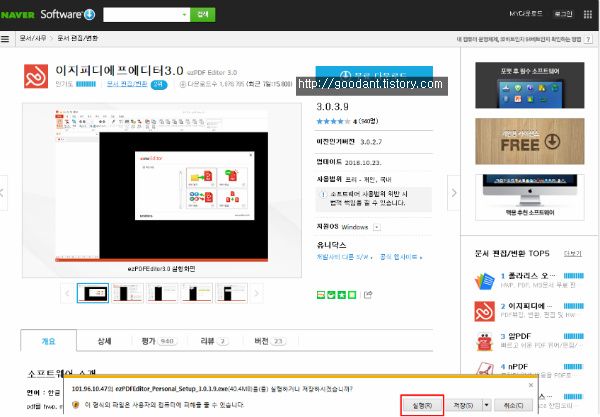Click the NAVER logo
Image resolution: width=600 pixels, height=417 pixels.
[x=18, y=15]
